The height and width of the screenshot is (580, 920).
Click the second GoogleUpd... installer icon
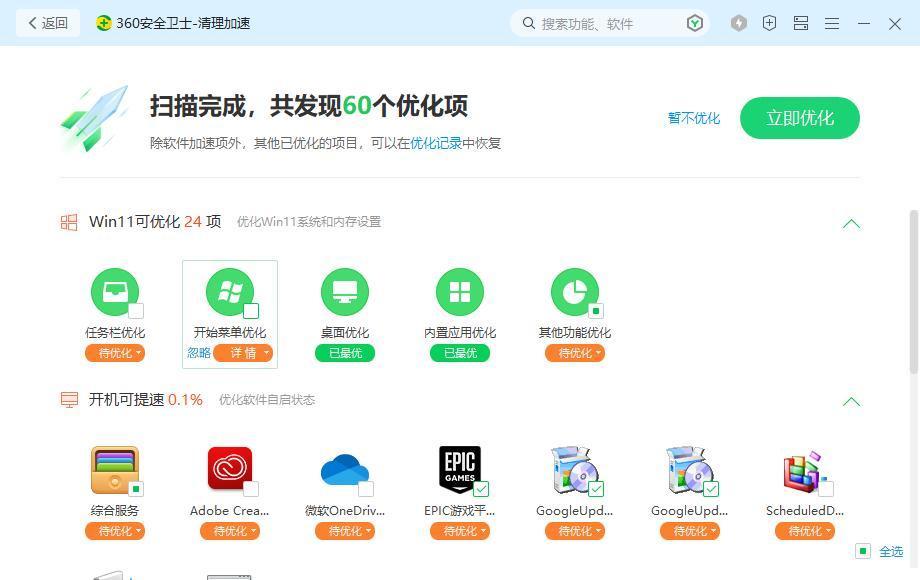pyautogui.click(x=690, y=470)
